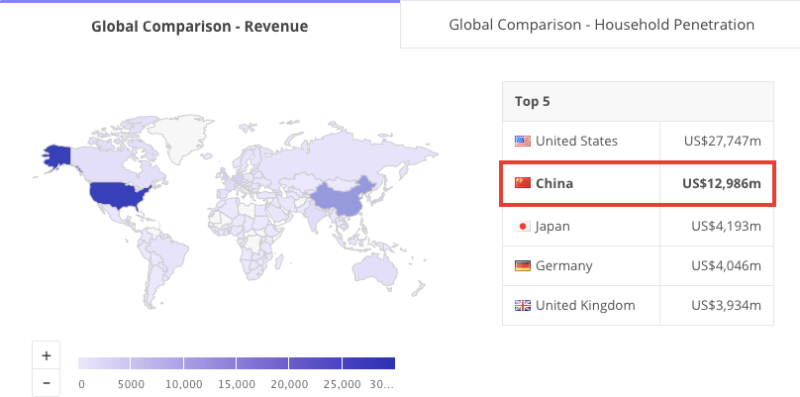Click the United States row label

pos(577,141)
